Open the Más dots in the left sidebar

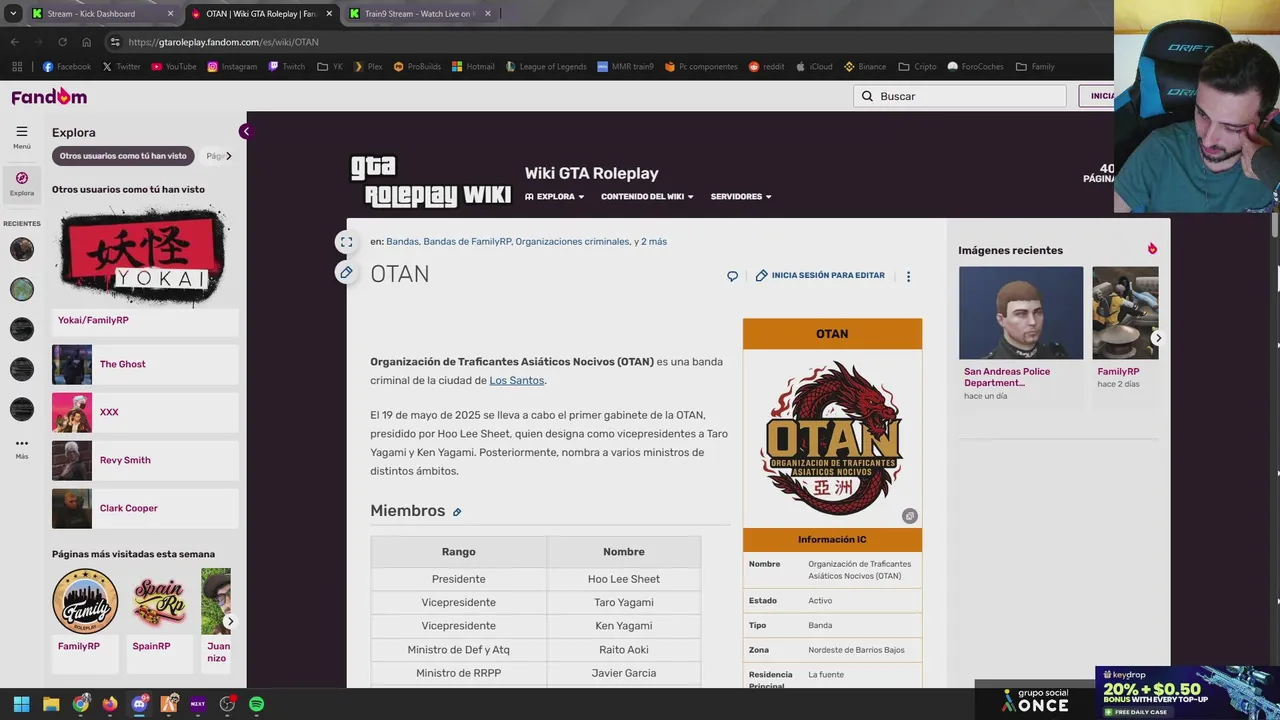22,443
